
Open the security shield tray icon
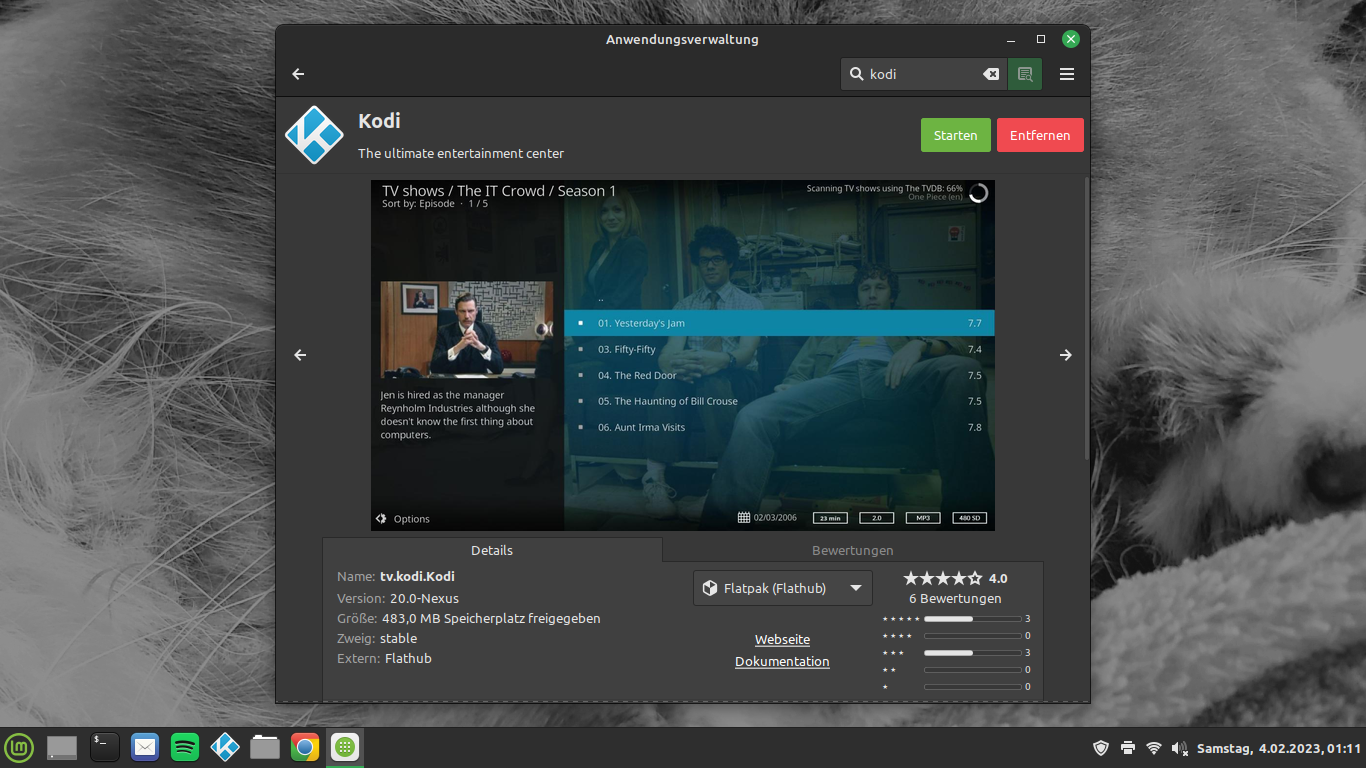click(1101, 748)
